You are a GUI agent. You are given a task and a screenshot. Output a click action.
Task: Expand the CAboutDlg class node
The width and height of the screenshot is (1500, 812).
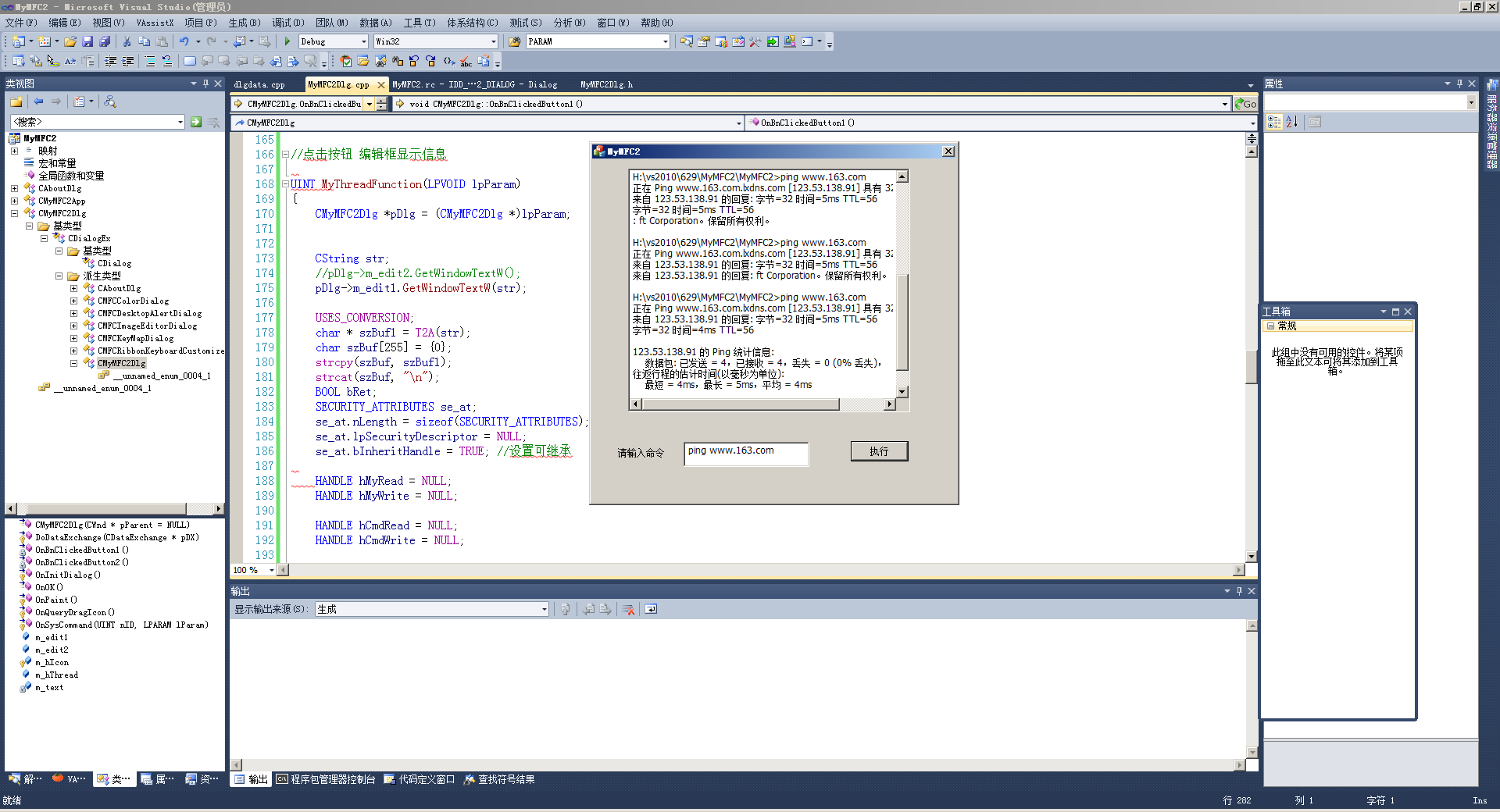[x=14, y=188]
